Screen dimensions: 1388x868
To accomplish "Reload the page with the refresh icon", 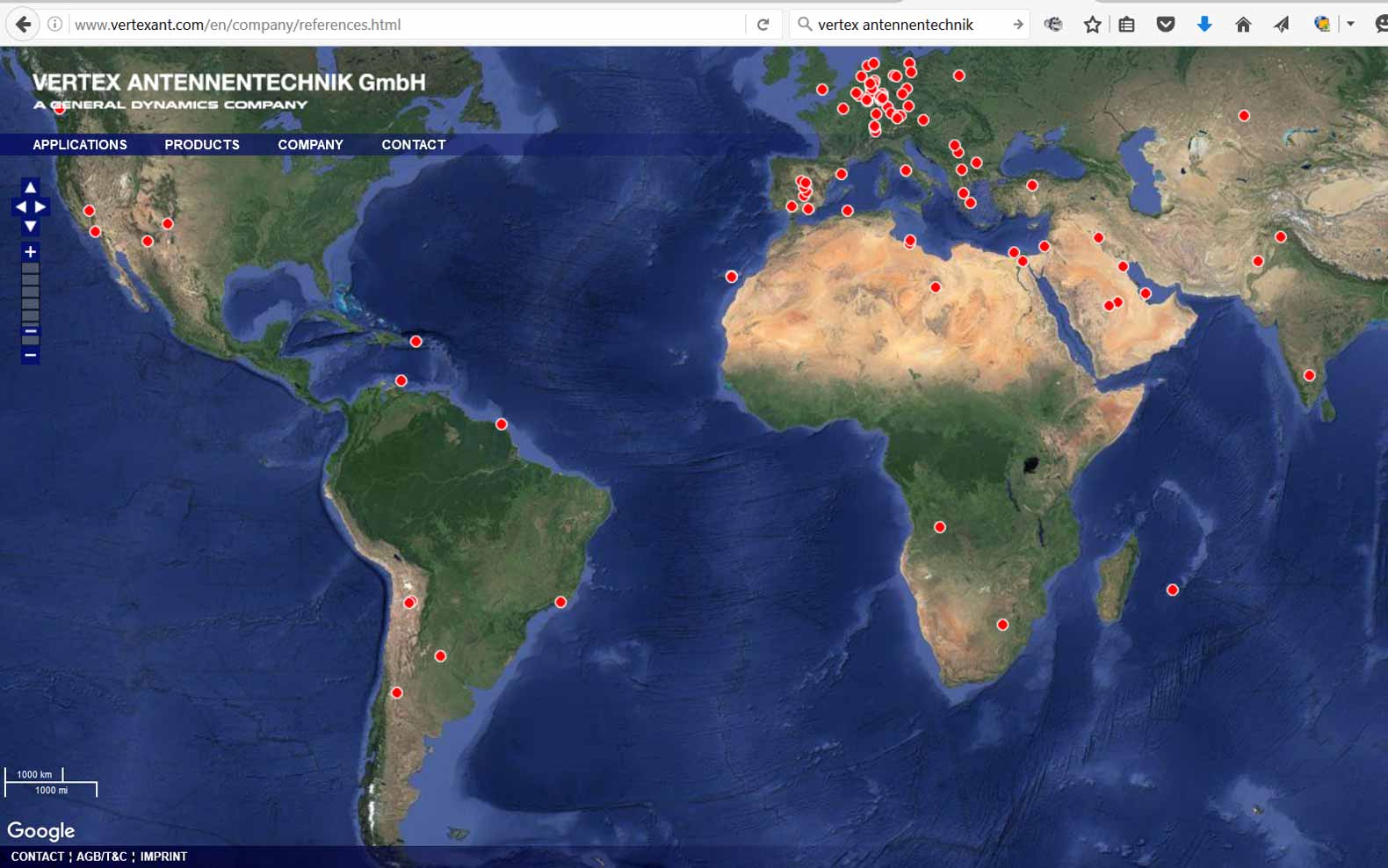I will [763, 25].
